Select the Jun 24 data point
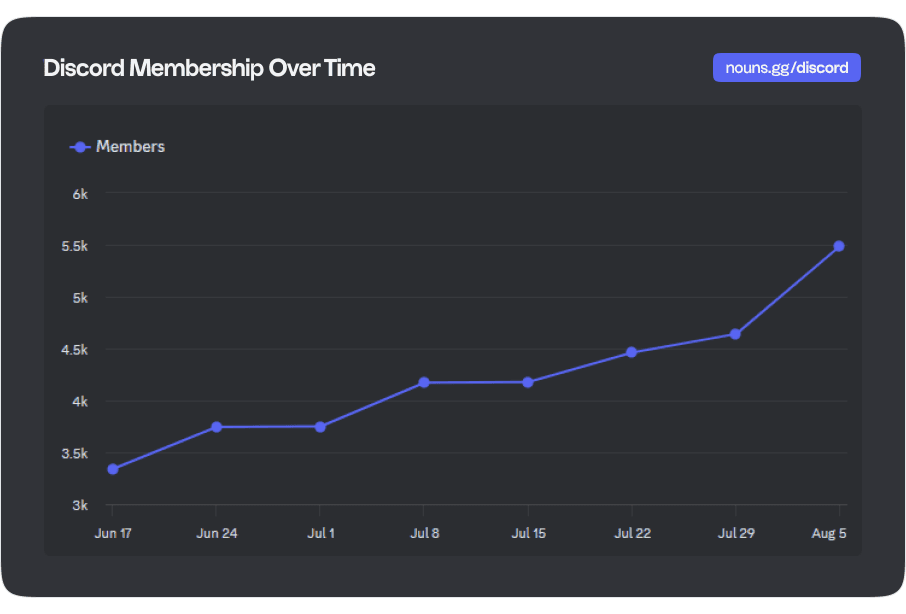This screenshot has width=906, height=614. point(217,427)
